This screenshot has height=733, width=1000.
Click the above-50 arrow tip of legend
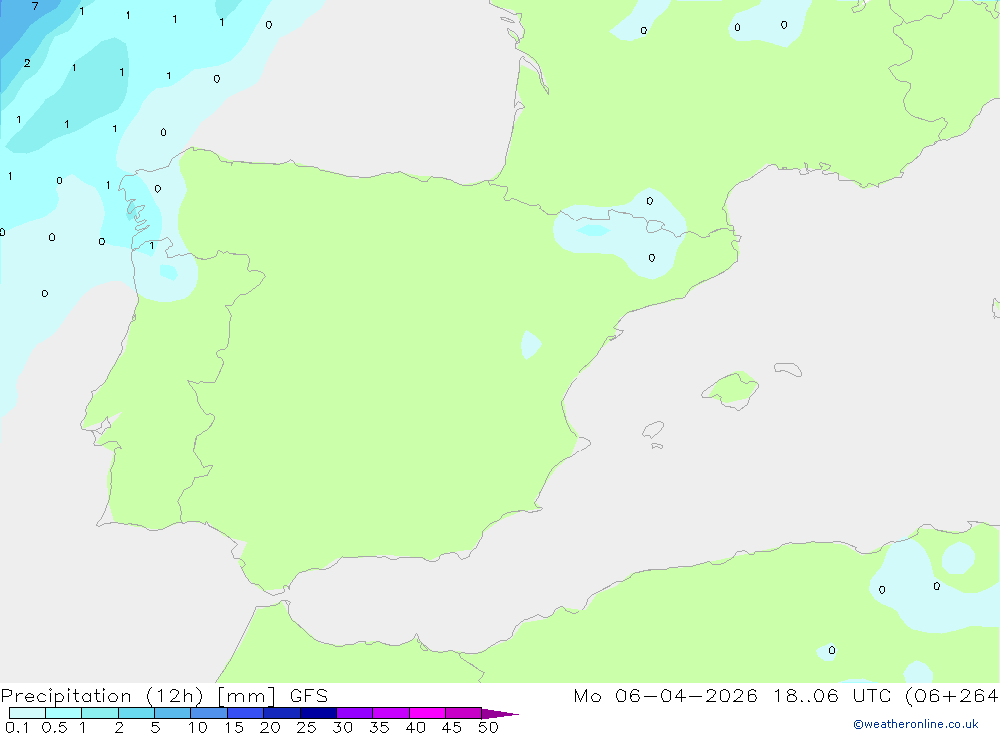pos(499,714)
